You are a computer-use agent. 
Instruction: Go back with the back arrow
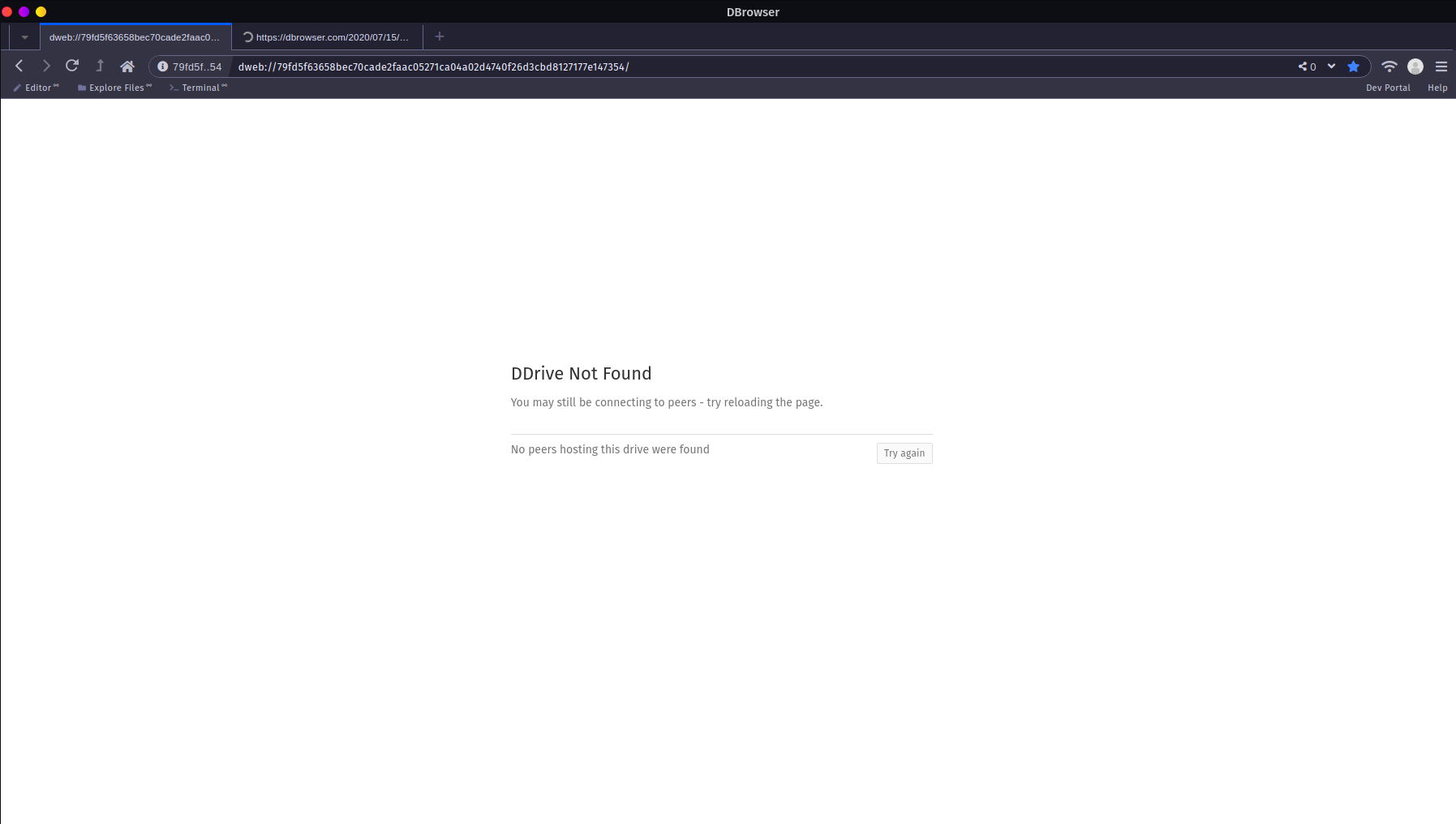pyautogui.click(x=19, y=67)
